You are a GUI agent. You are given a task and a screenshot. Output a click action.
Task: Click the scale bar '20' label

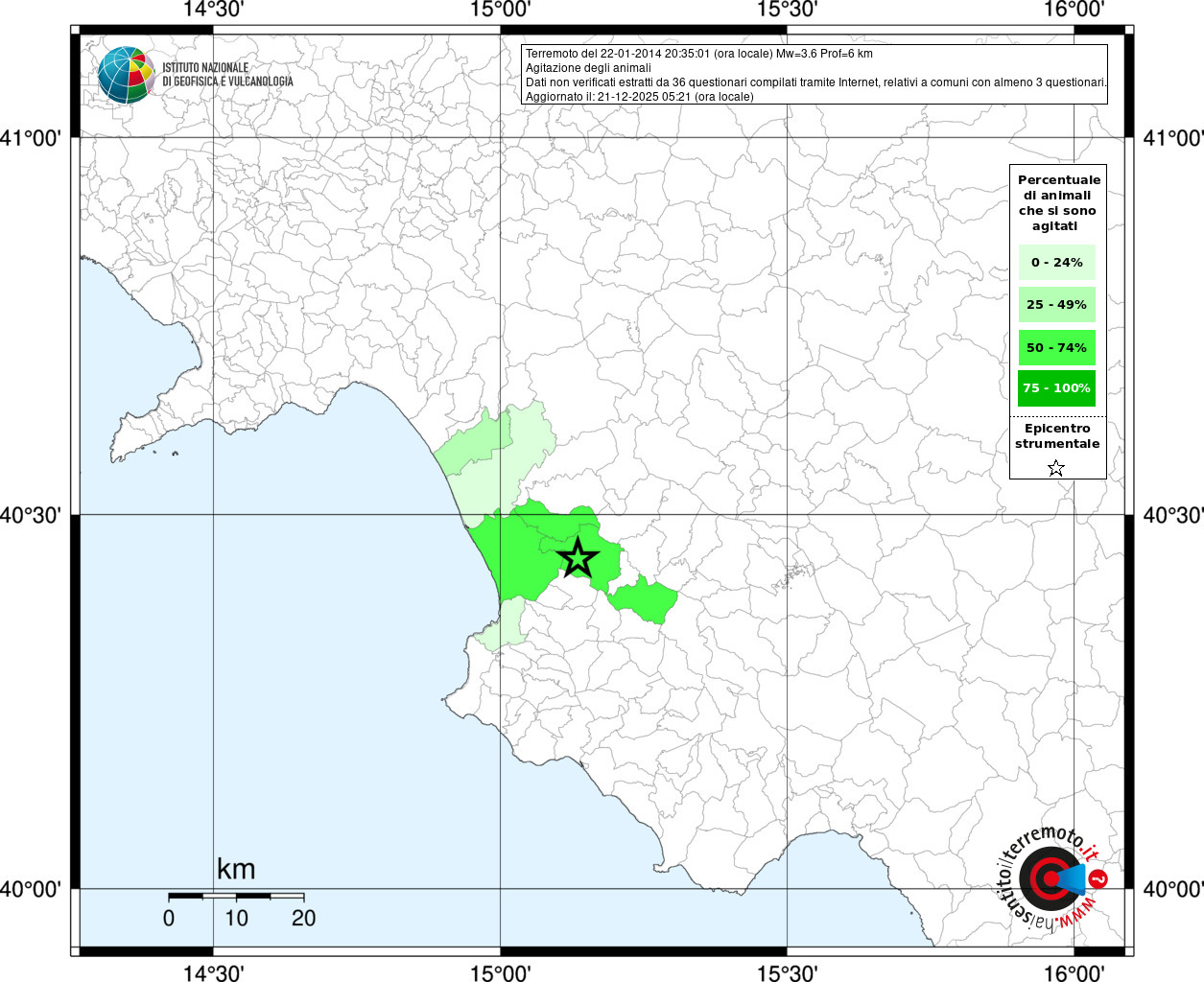[x=303, y=918]
